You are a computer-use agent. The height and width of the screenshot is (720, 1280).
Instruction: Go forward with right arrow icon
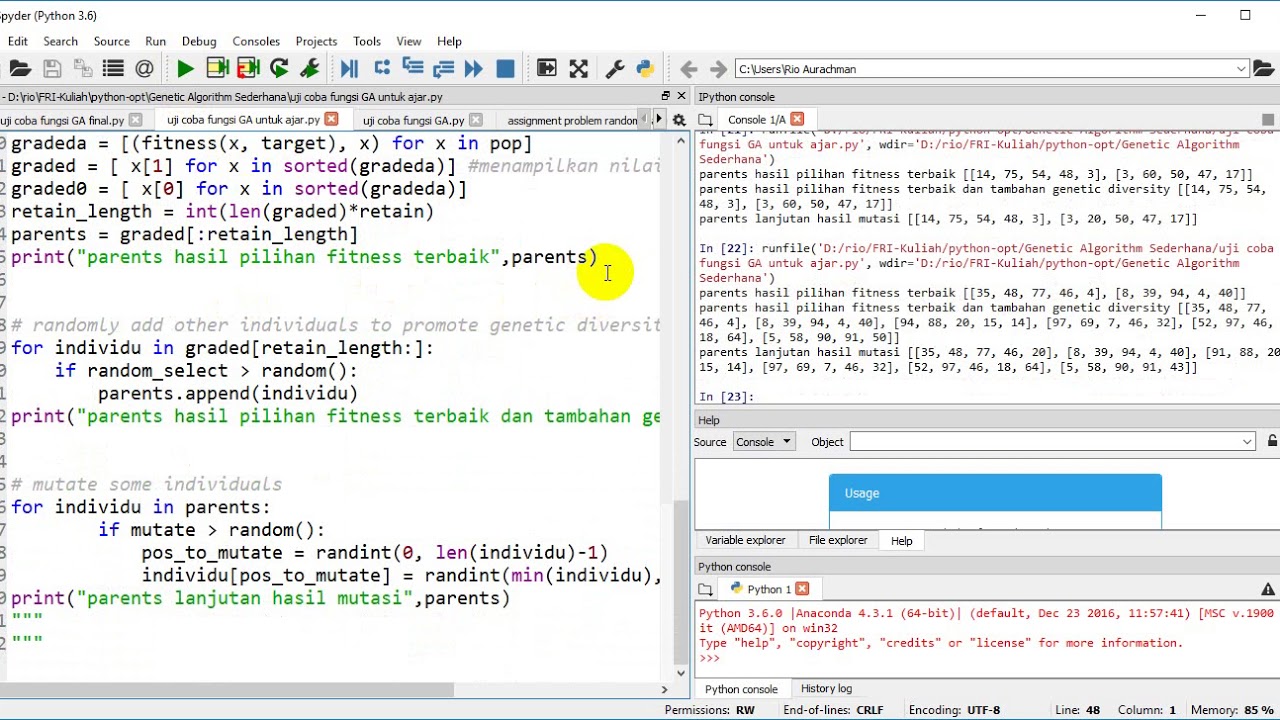pos(718,69)
